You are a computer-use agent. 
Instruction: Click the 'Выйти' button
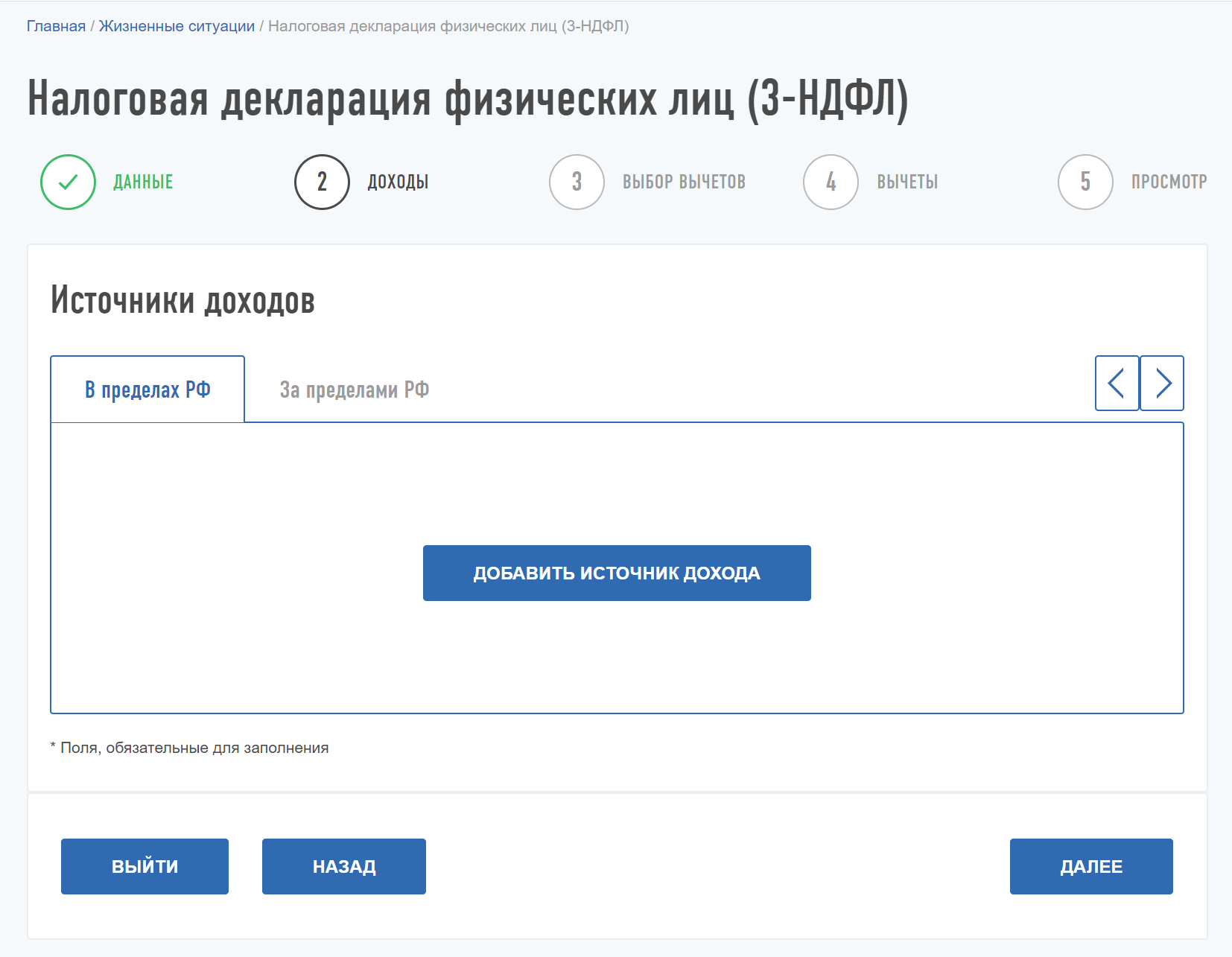[145, 866]
